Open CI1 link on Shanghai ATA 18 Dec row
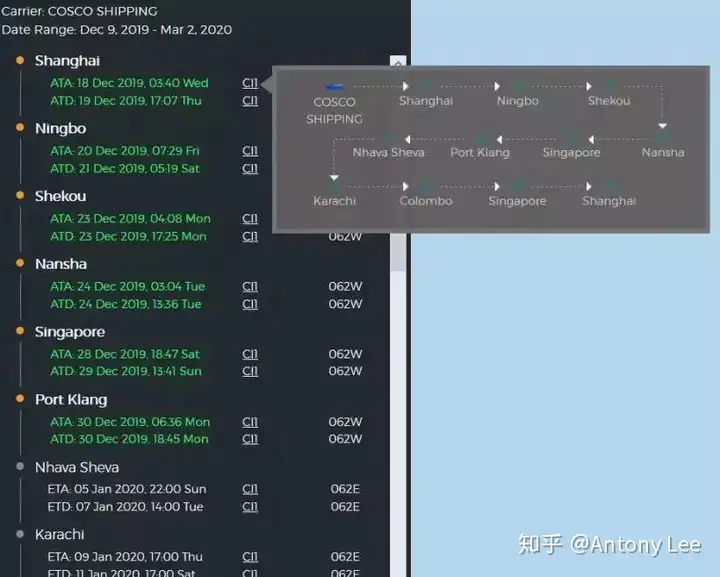Screen dimensions: 720x577 point(250,83)
